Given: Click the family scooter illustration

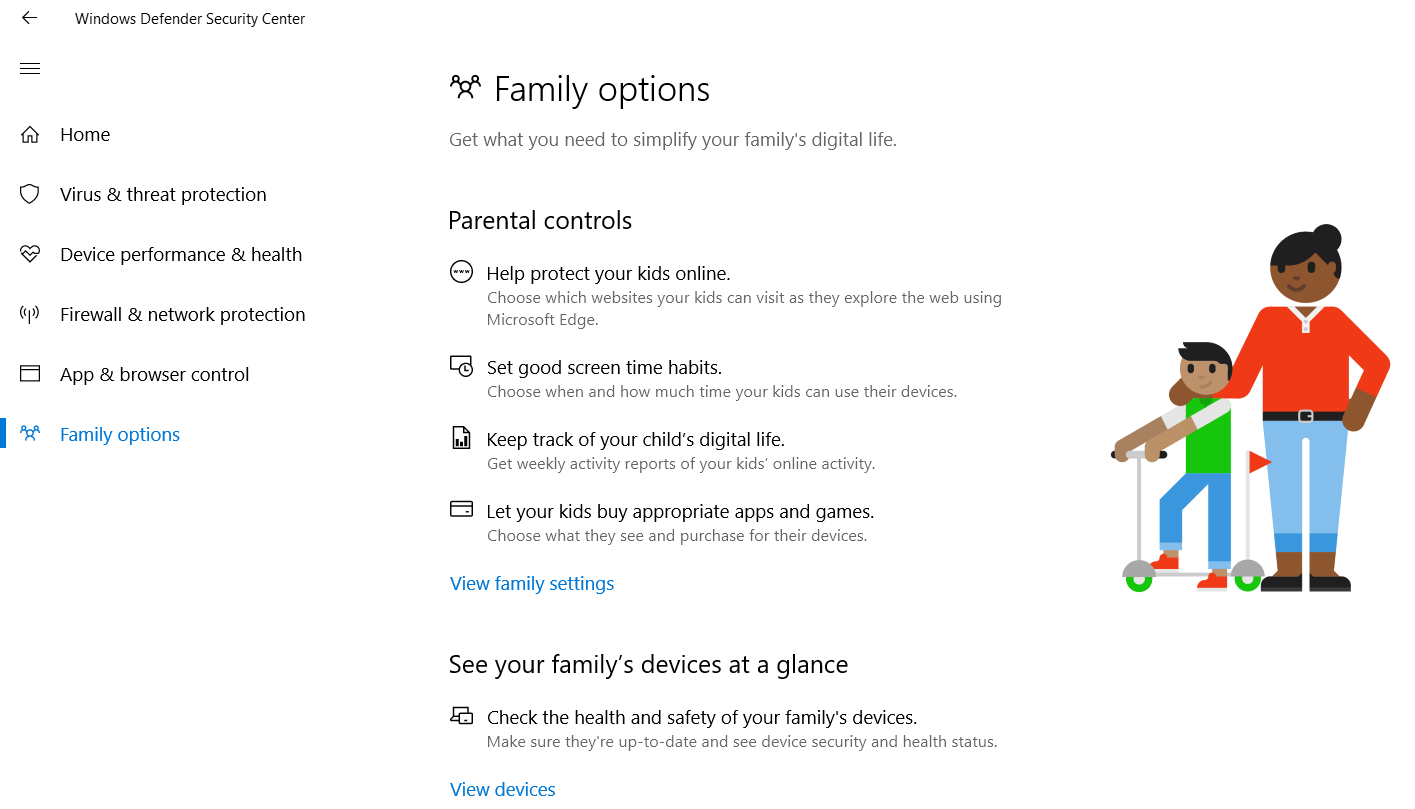Looking at the screenshot, I should 1250,410.
